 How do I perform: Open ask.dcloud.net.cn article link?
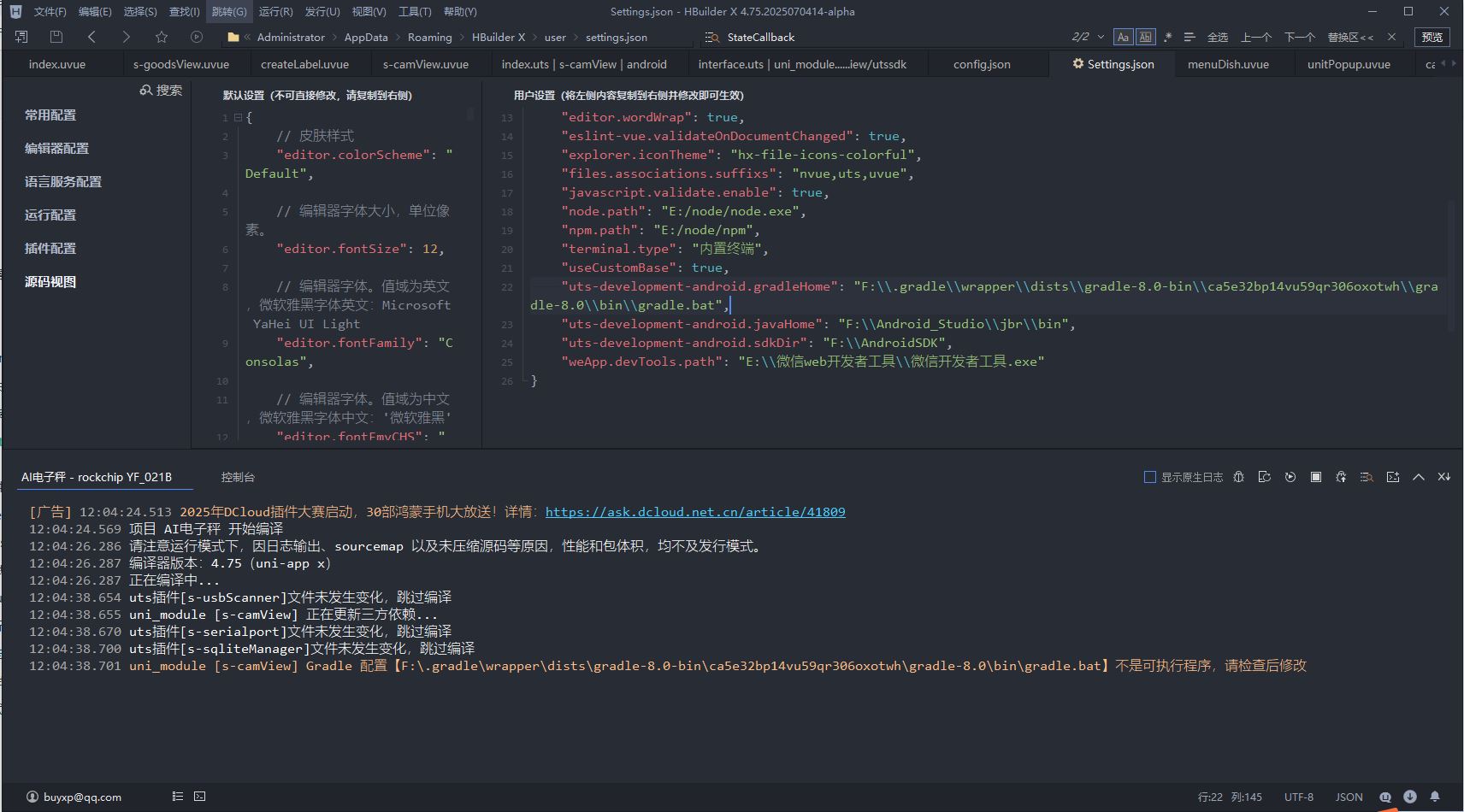(x=695, y=512)
